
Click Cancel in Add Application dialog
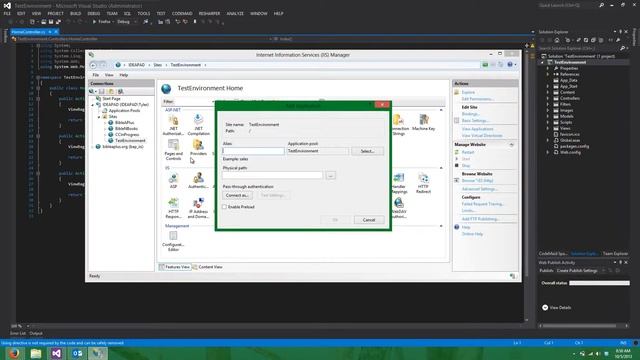click(x=369, y=220)
